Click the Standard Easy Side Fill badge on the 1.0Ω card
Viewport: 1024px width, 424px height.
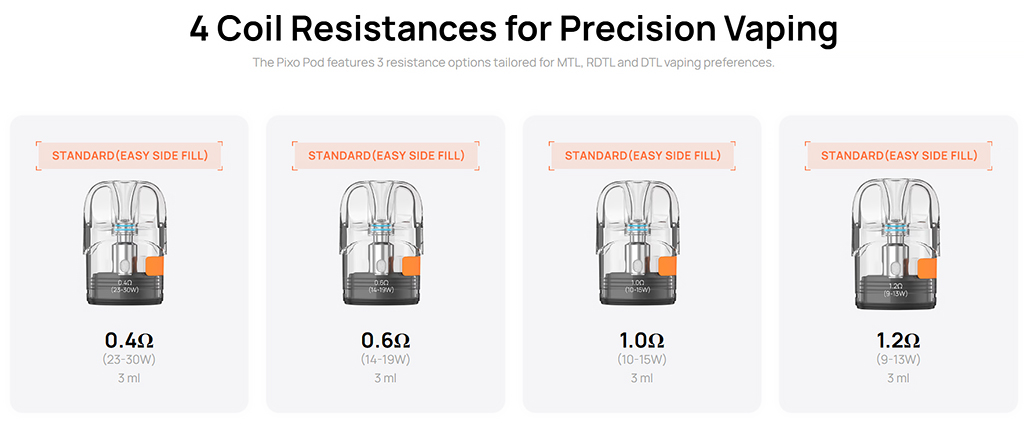point(642,155)
